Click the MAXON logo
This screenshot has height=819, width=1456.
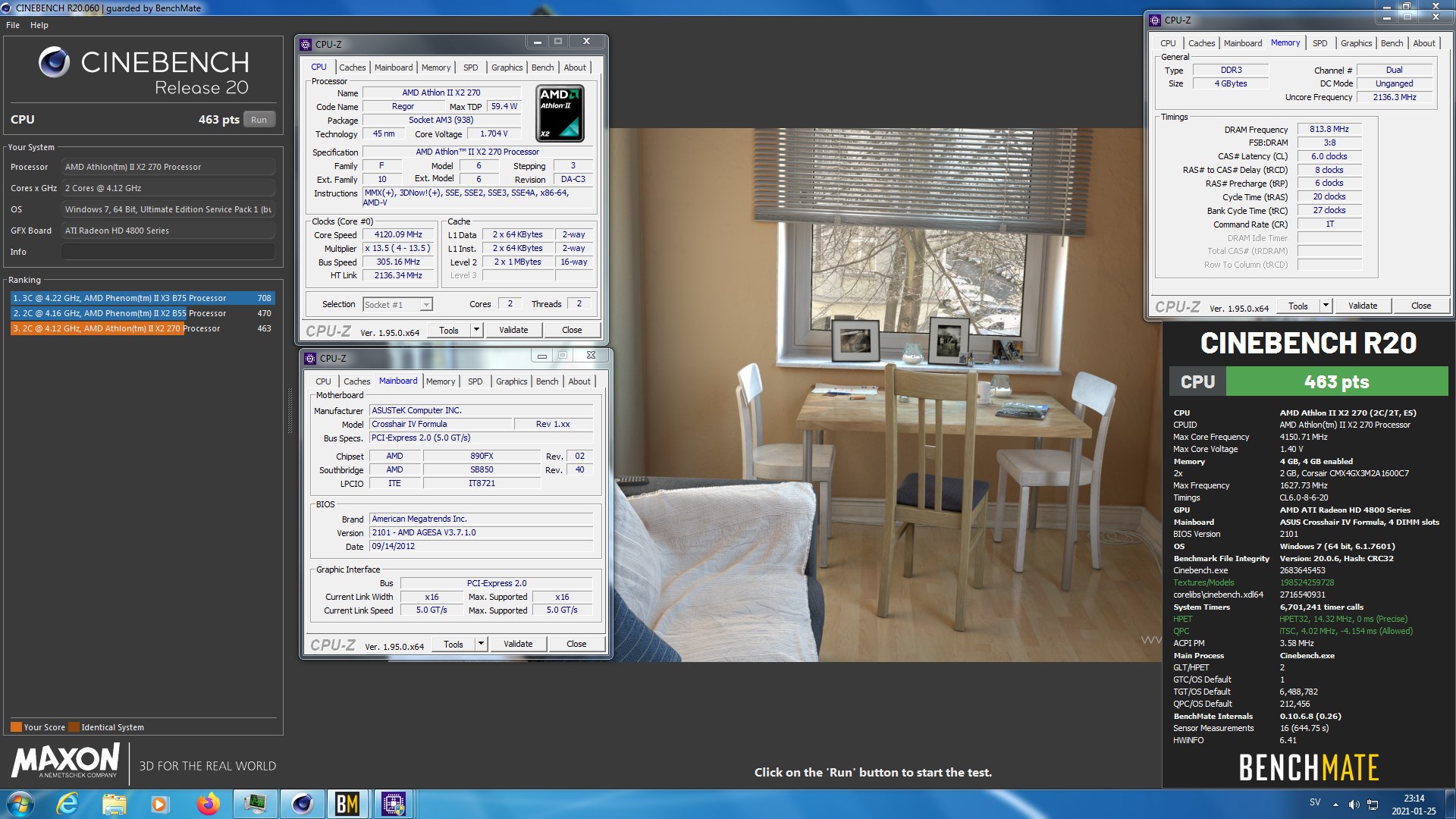(66, 760)
